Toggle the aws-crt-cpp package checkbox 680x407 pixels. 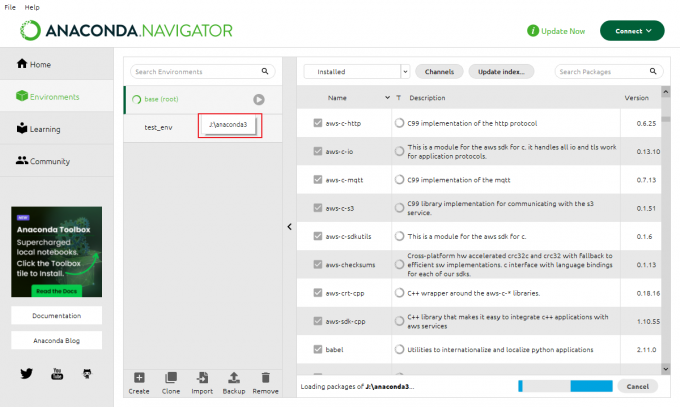[318, 293]
